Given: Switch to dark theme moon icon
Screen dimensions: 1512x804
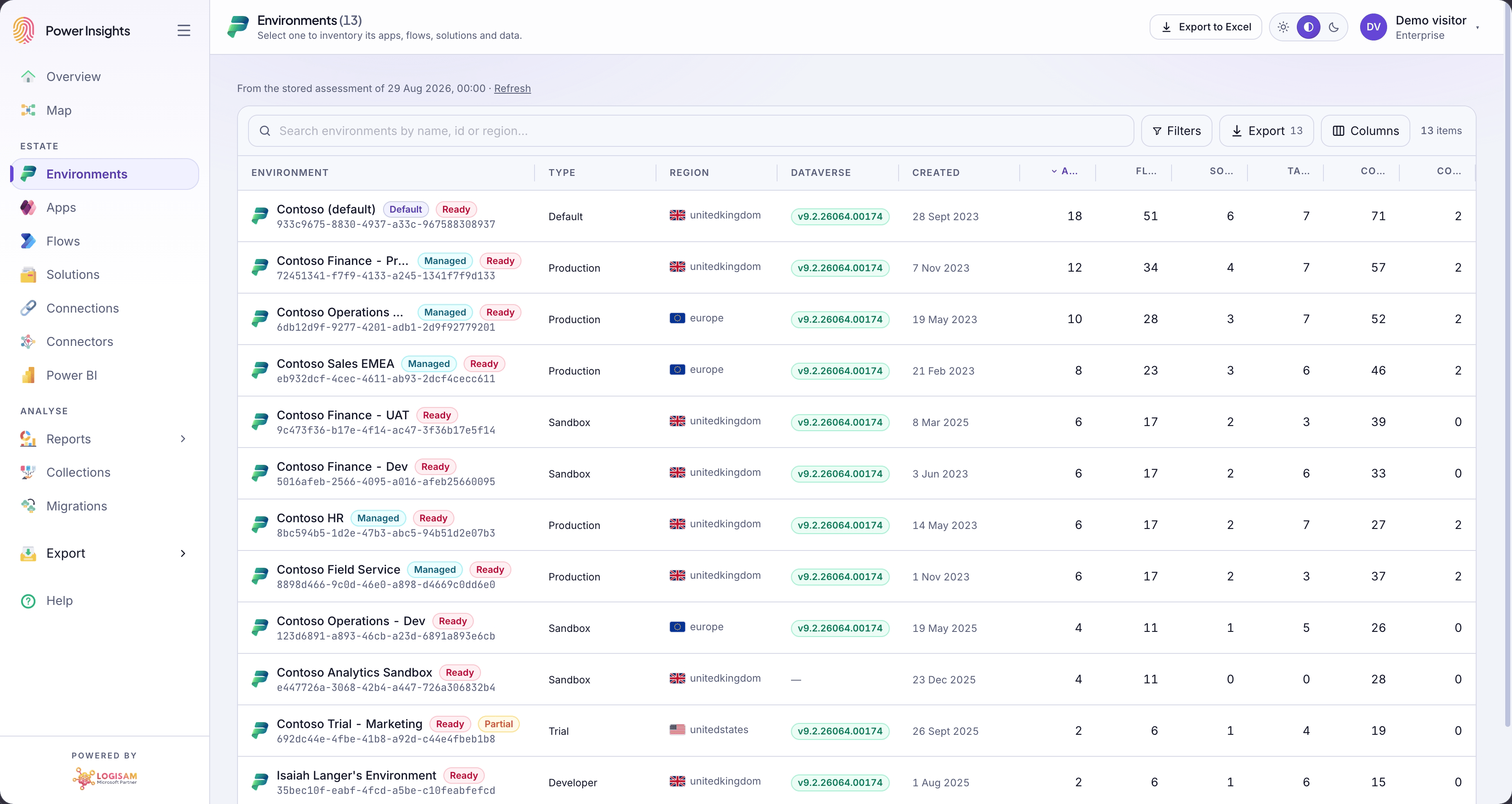Looking at the screenshot, I should click(1334, 27).
